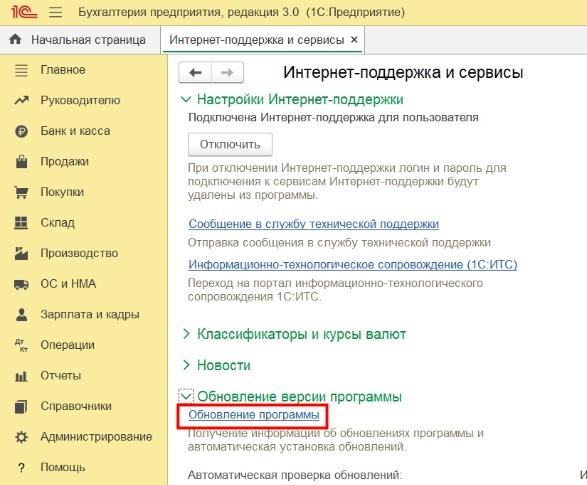
Task: Click description Отправка сообщения в службу технической поддержки
Action: [x=339, y=243]
